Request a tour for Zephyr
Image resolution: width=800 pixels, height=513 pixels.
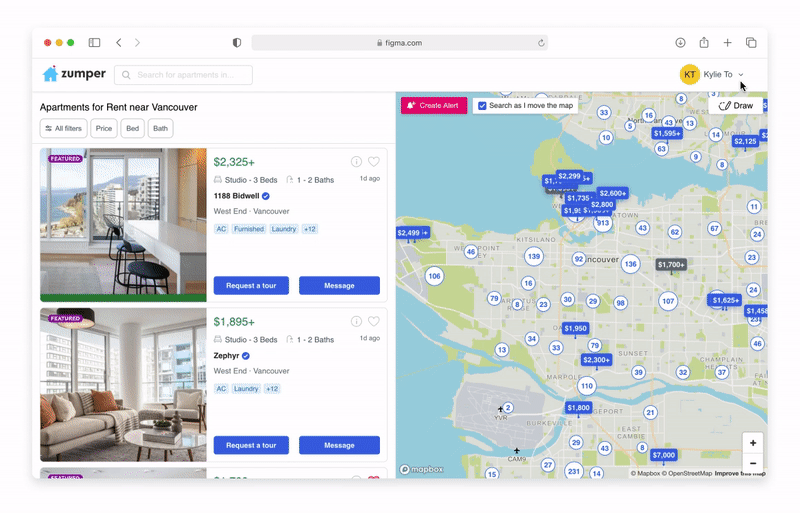point(251,446)
